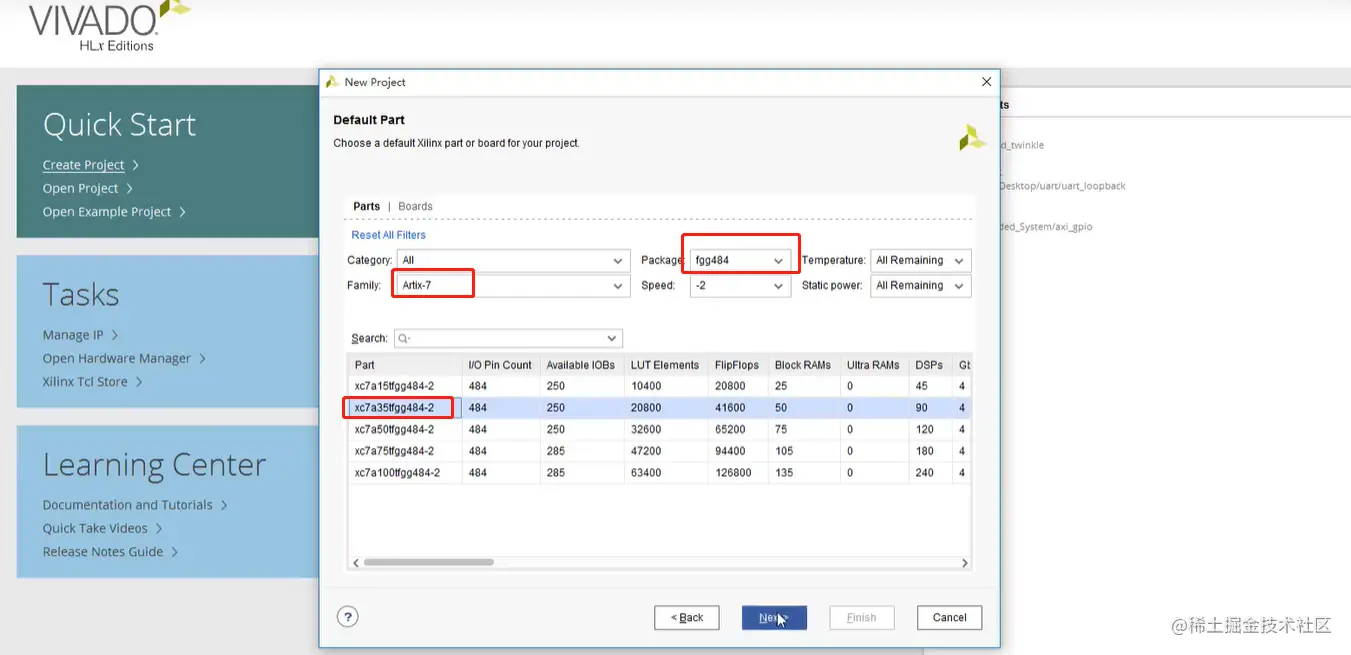
Task: Click Create Project in Quick Start
Action: tap(83, 165)
